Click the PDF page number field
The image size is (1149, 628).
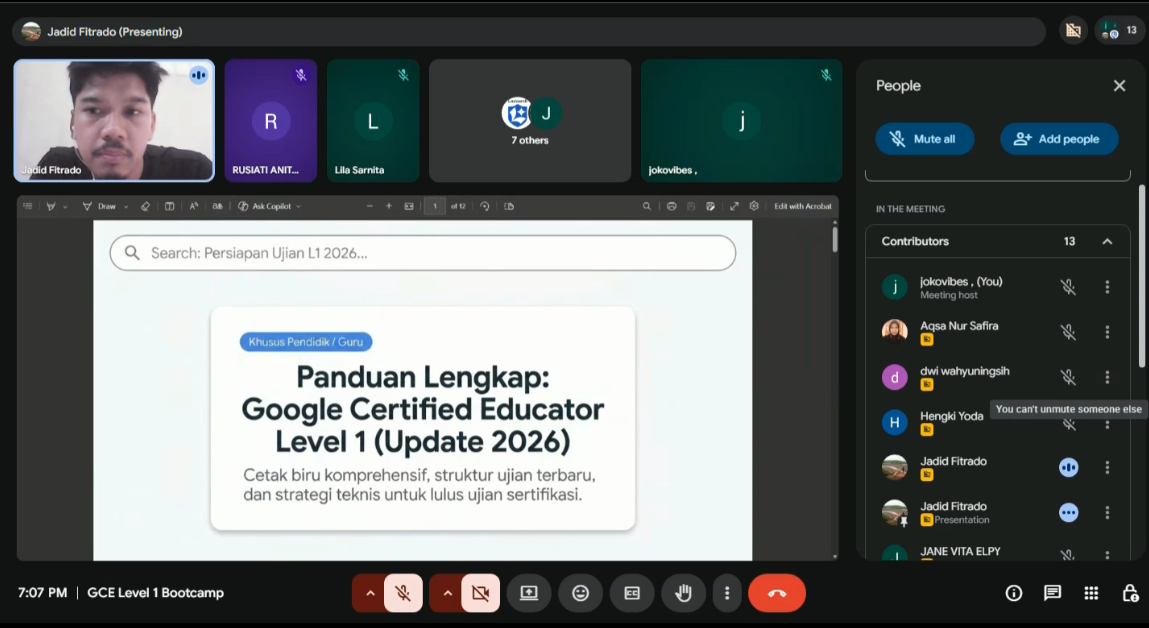(x=435, y=207)
